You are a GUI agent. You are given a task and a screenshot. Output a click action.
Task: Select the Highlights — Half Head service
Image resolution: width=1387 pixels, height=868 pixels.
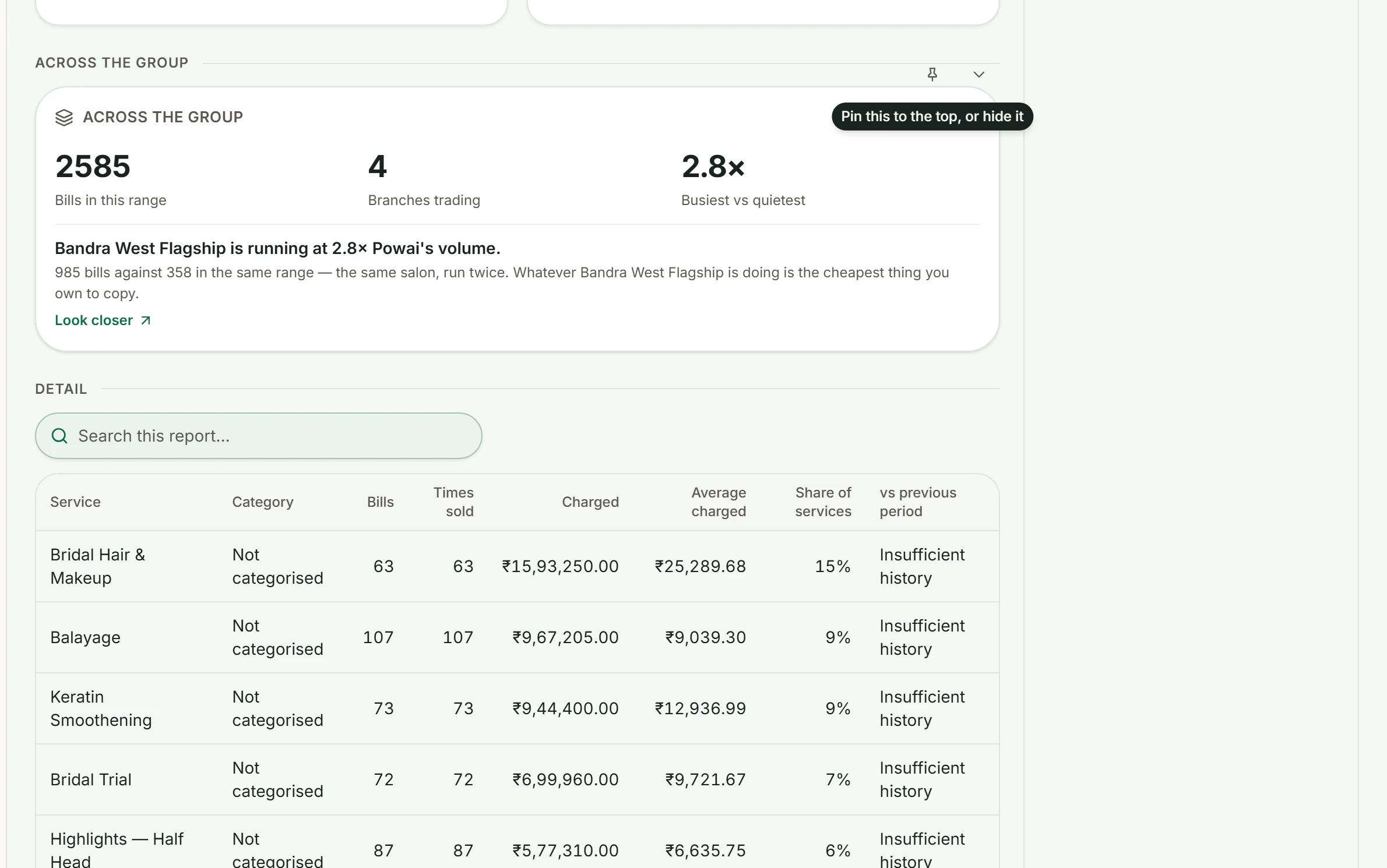click(x=117, y=850)
